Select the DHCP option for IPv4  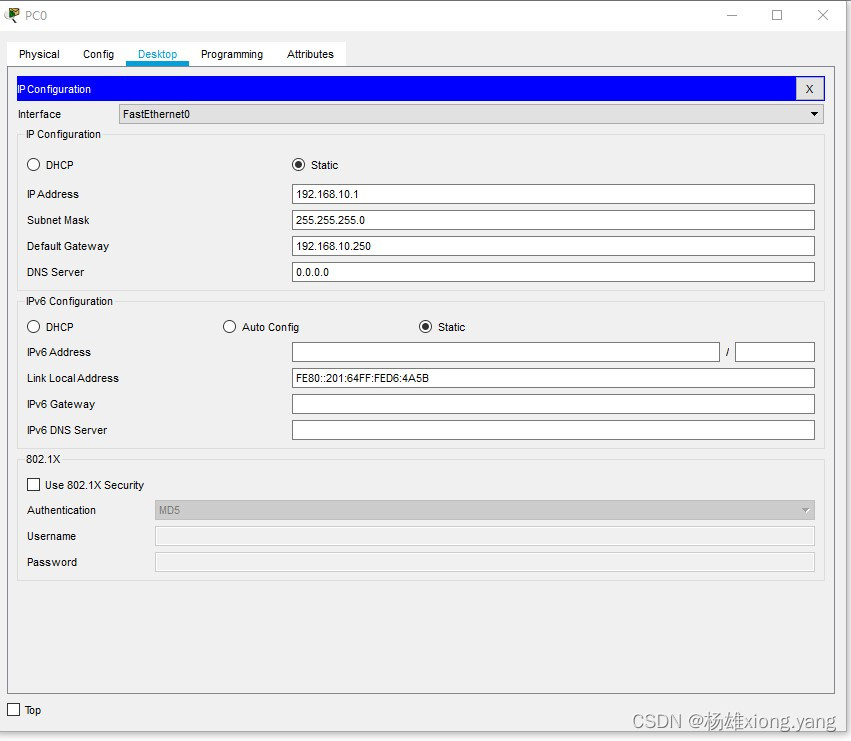(x=34, y=165)
